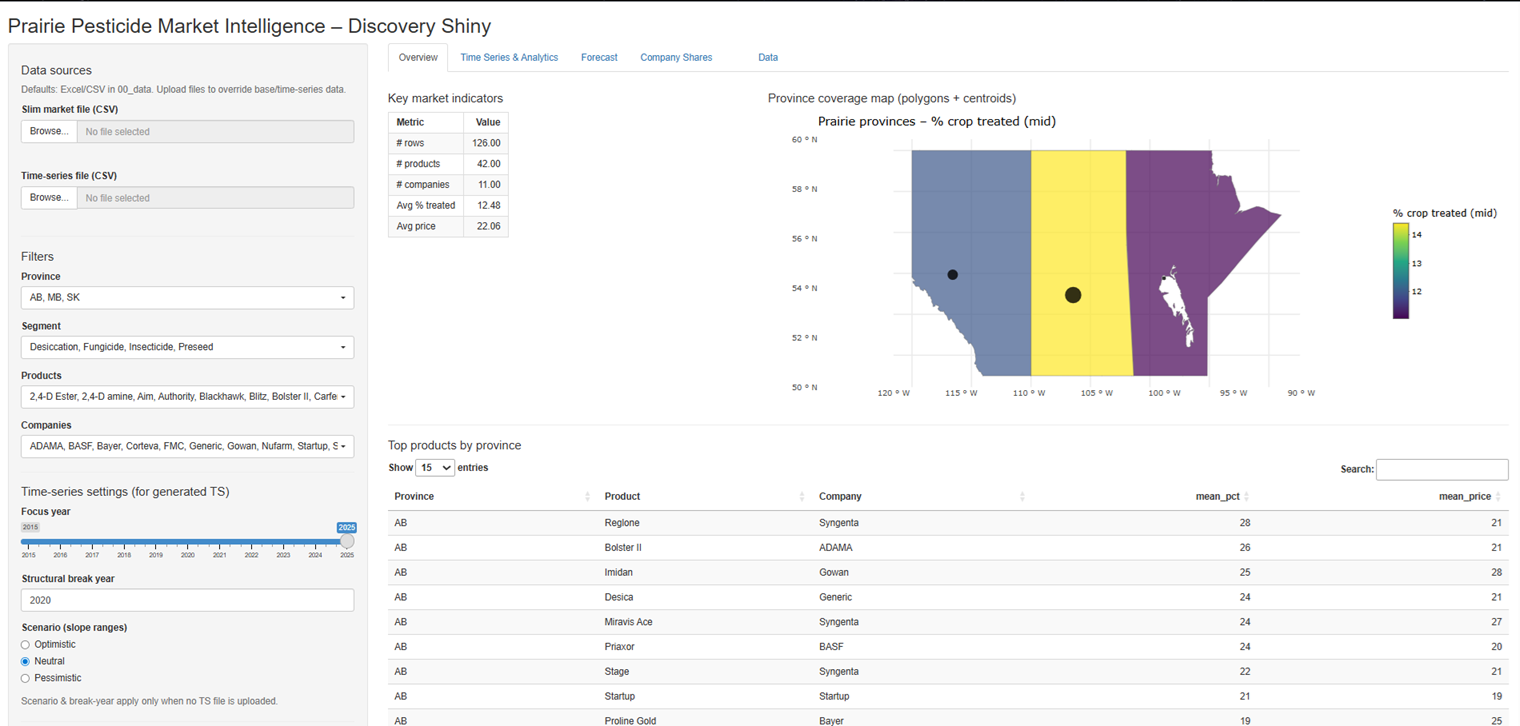
Task: Select the Pessimistic scenario radio button
Action: point(26,678)
